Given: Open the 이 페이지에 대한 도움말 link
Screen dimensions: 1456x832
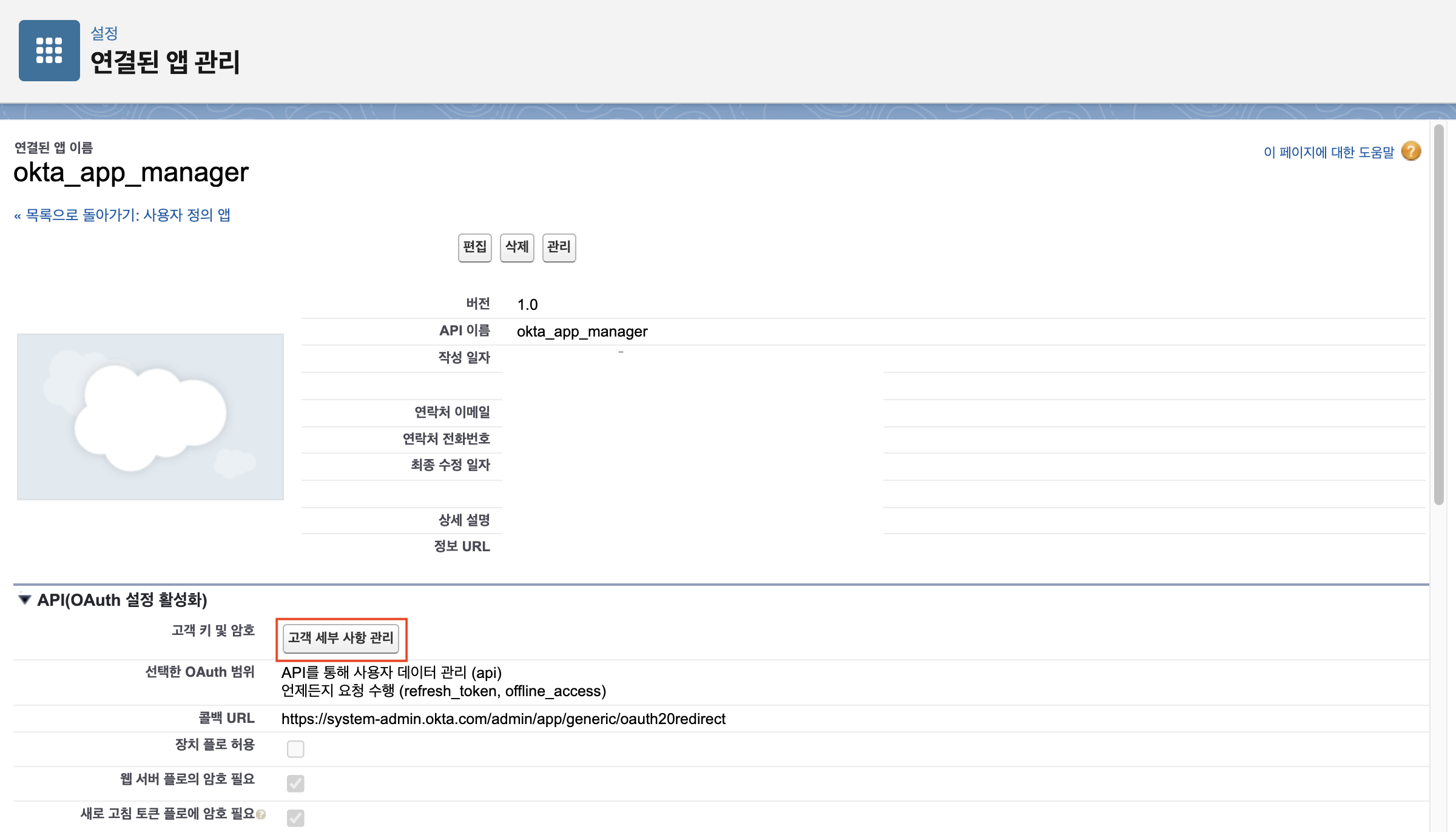Looking at the screenshot, I should coord(1329,152).
